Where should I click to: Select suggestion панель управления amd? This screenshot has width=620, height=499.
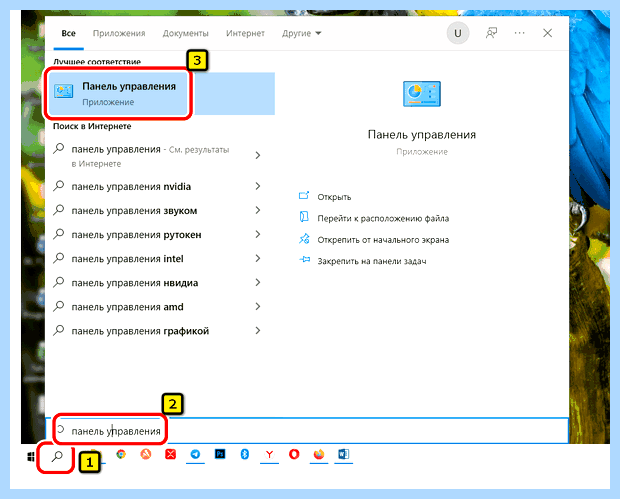127,307
